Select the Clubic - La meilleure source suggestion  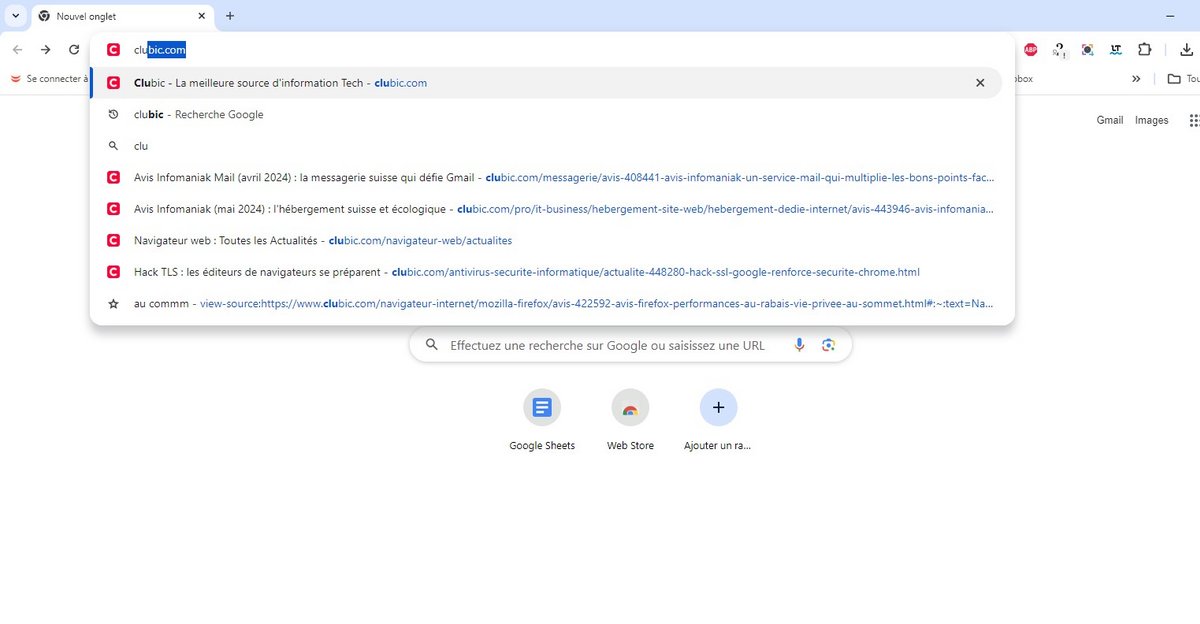point(546,83)
